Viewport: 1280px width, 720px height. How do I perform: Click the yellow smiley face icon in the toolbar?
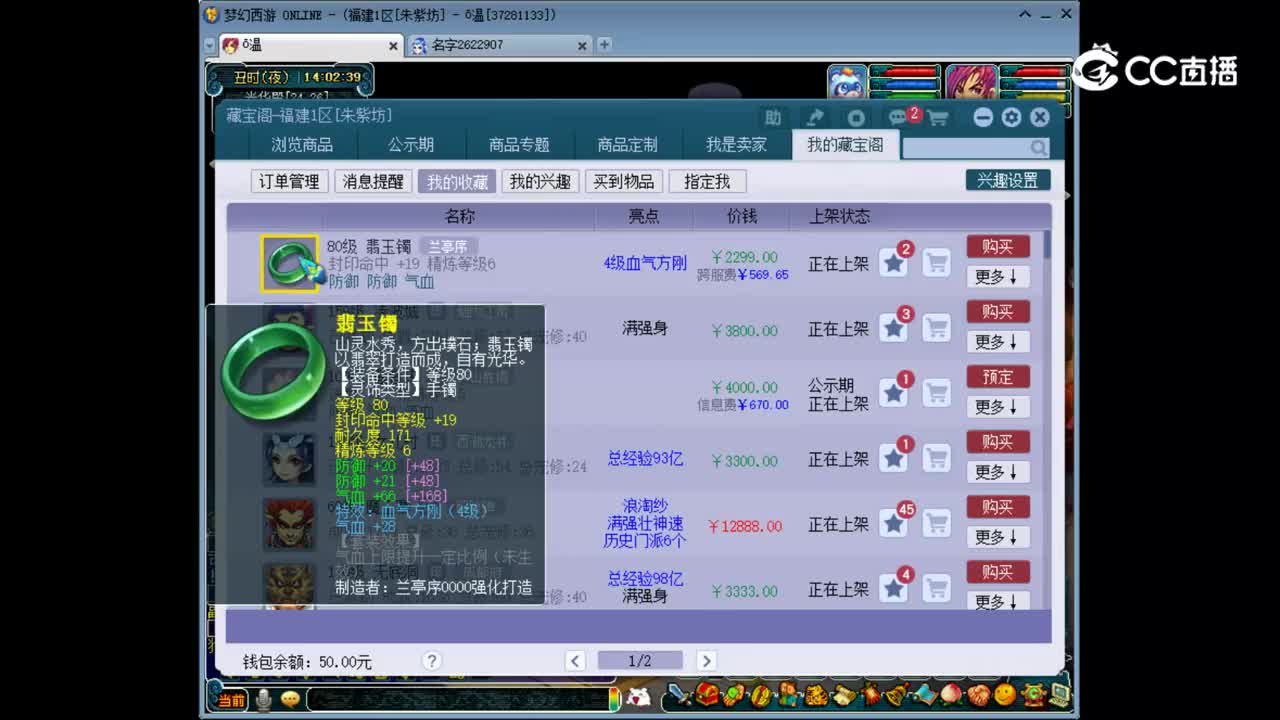(1005, 694)
